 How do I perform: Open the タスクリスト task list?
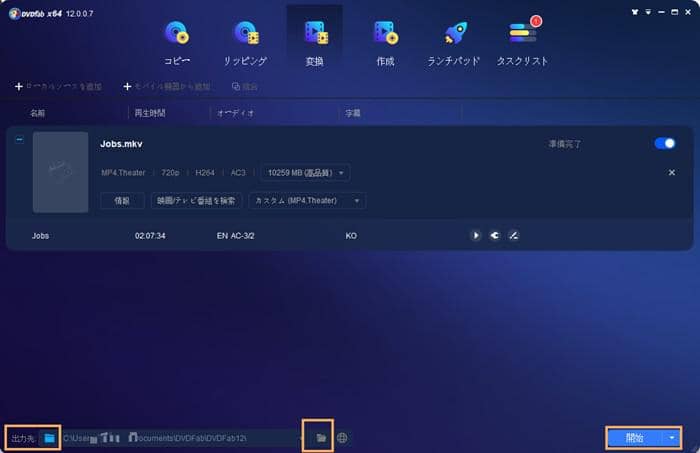(522, 44)
